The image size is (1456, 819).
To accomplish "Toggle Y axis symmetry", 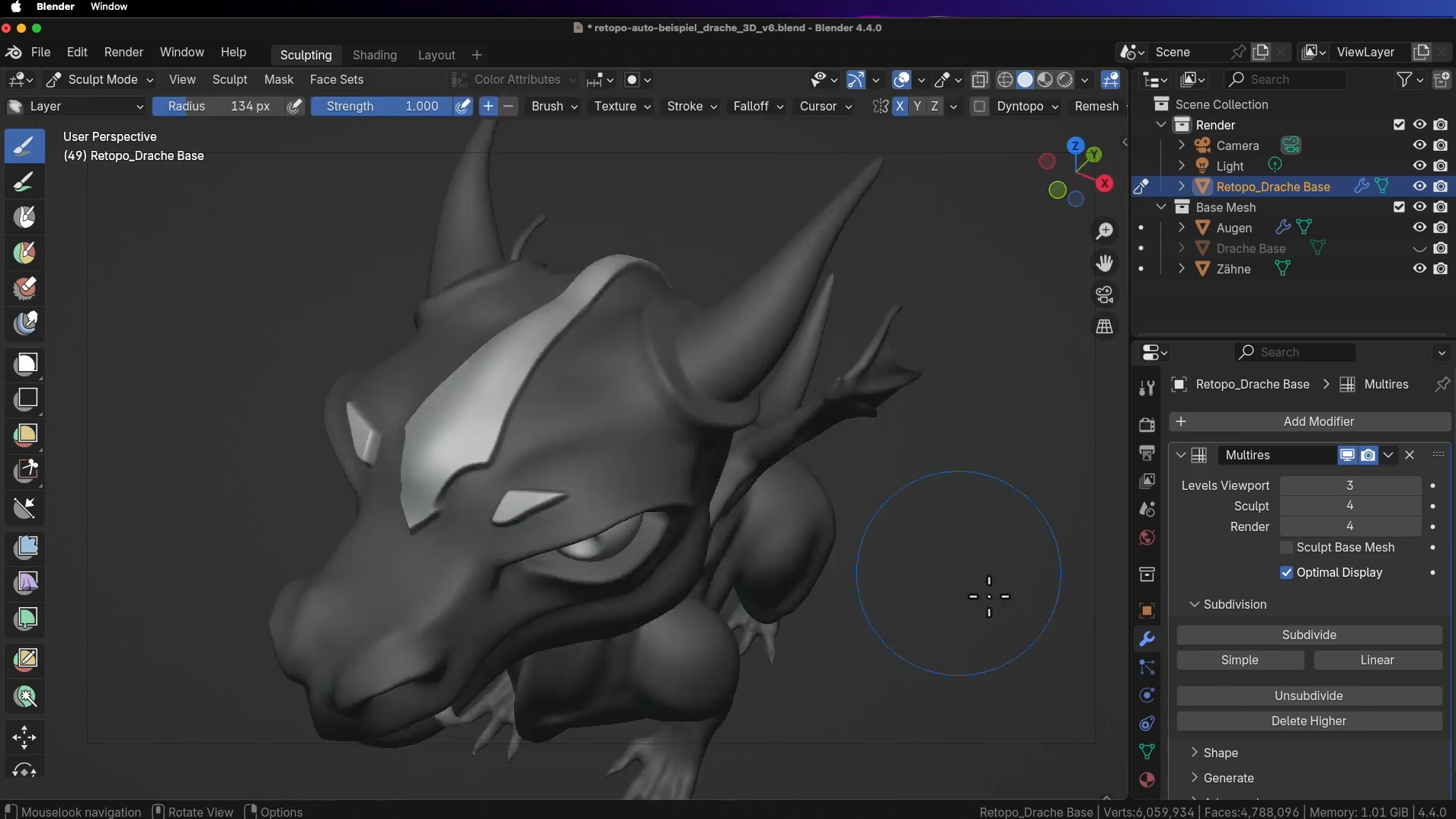I will click(x=917, y=106).
